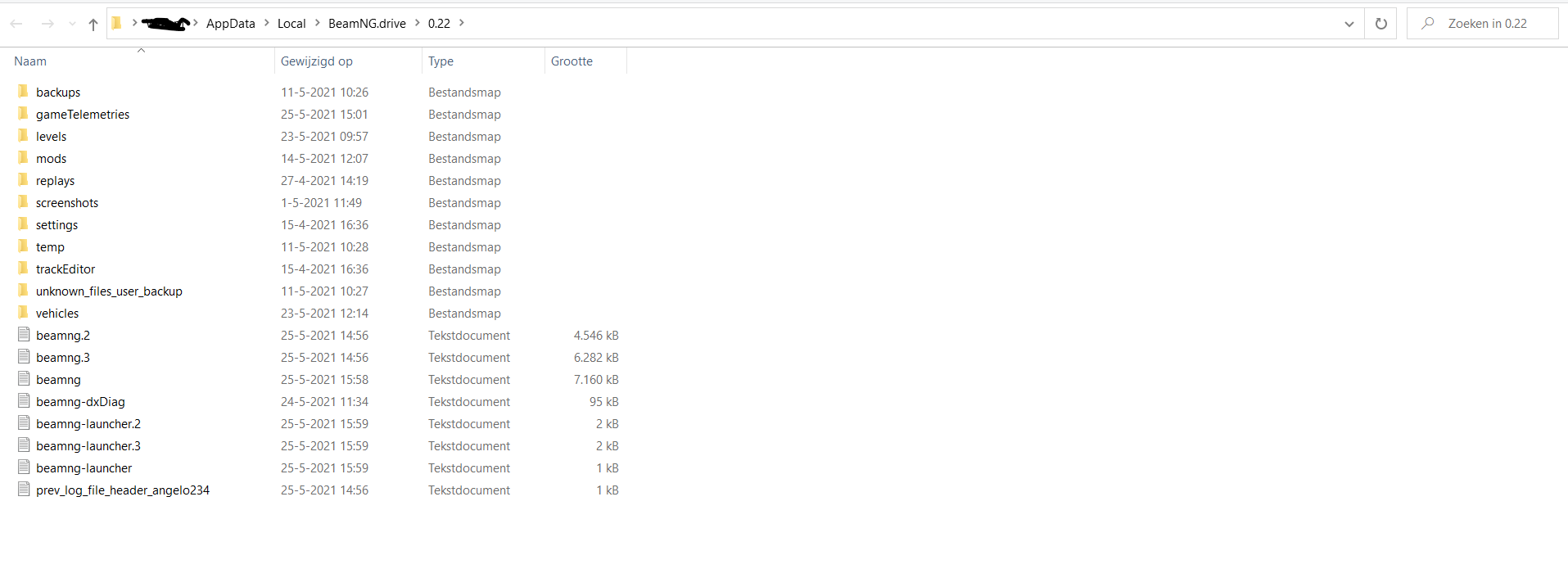Click the date 27-4-2021 14:19
This screenshot has height=587, width=1568.
324,181
